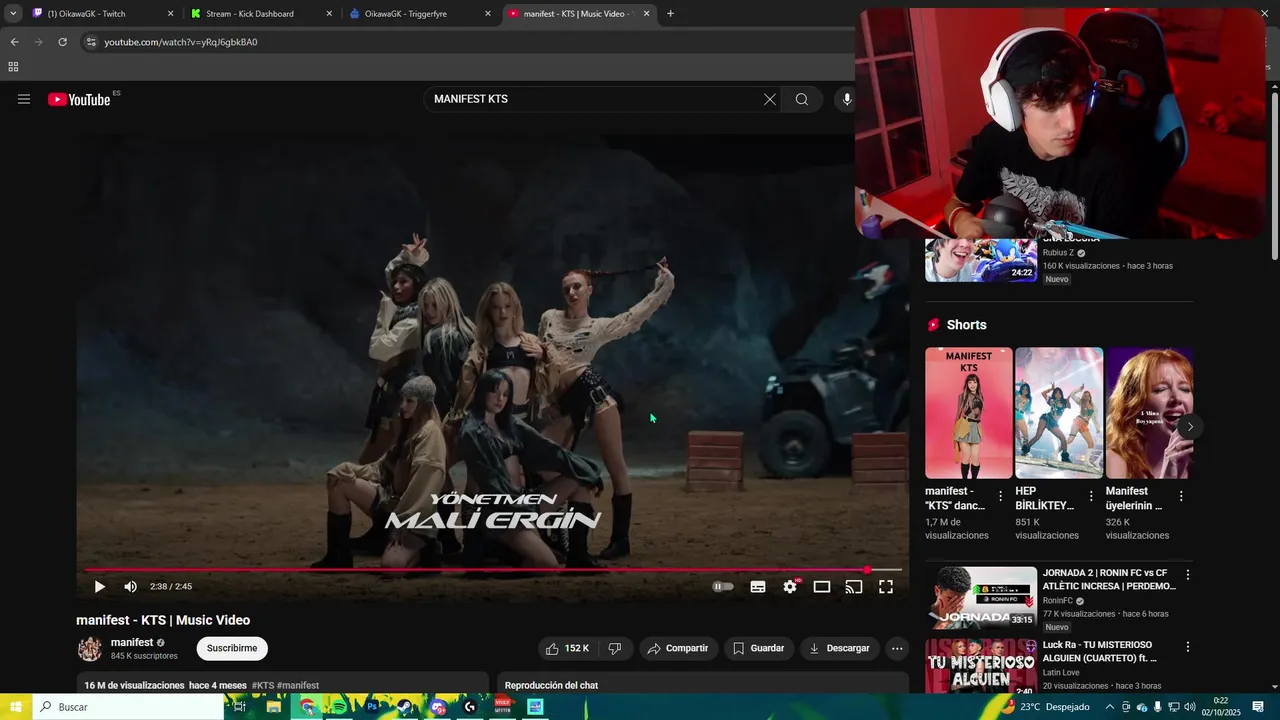The image size is (1280, 720).
Task: Open the manifest KTS dance Short
Action: click(x=969, y=413)
